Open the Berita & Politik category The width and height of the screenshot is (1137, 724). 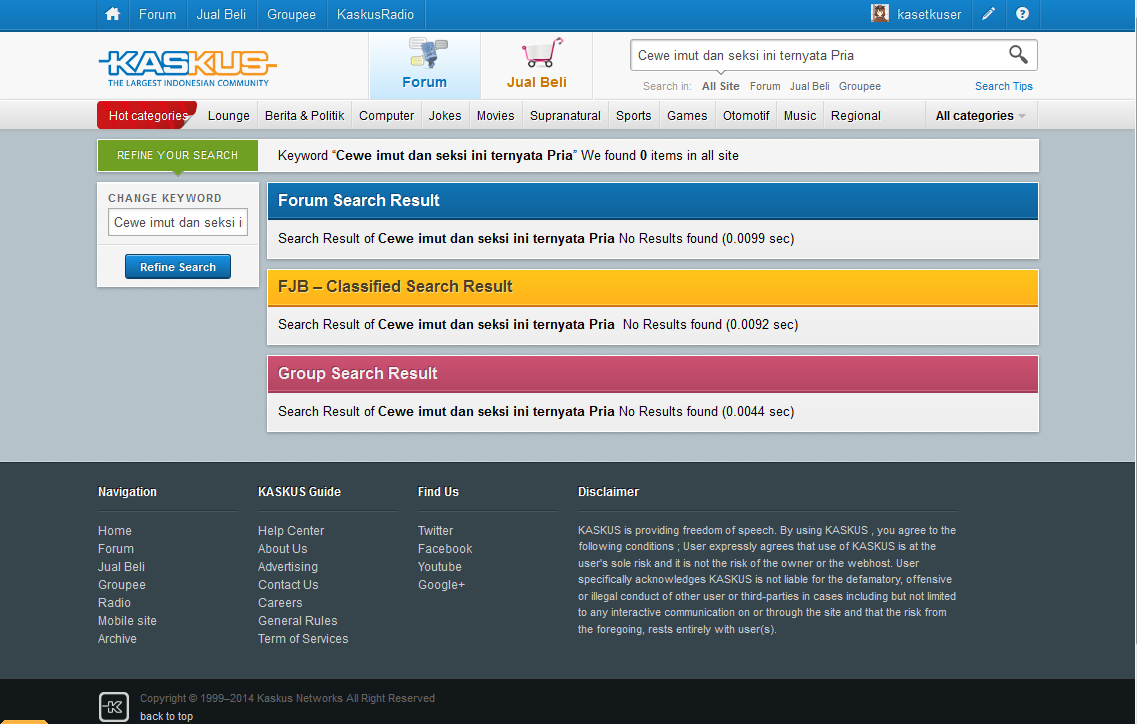[305, 115]
